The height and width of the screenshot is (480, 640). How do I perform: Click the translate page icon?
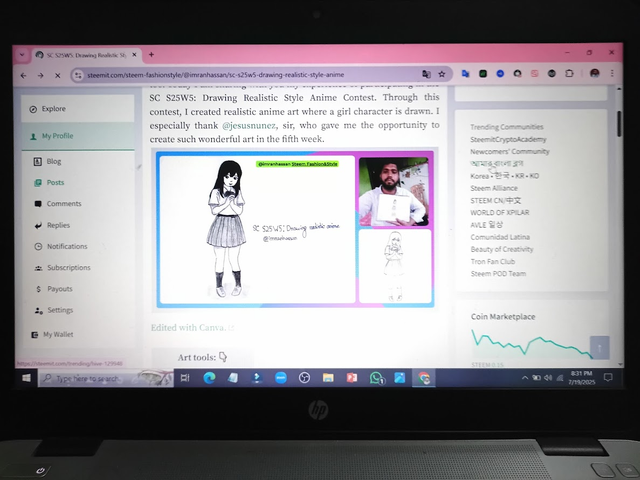[x=426, y=74]
